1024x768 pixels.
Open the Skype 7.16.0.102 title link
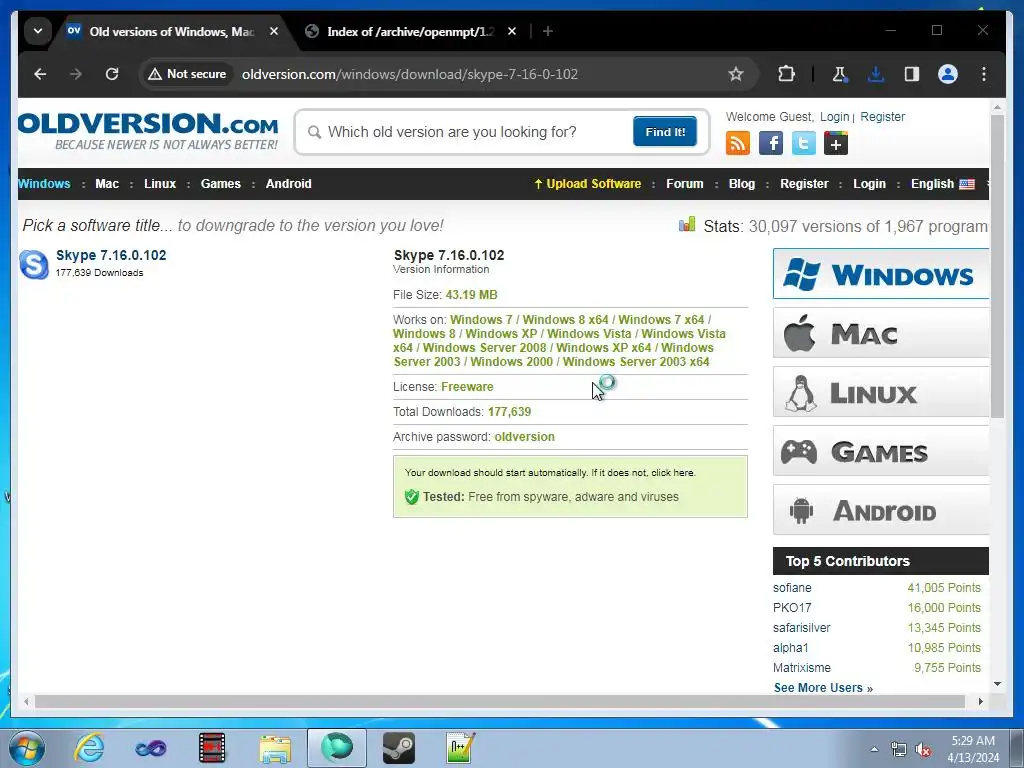(111, 255)
